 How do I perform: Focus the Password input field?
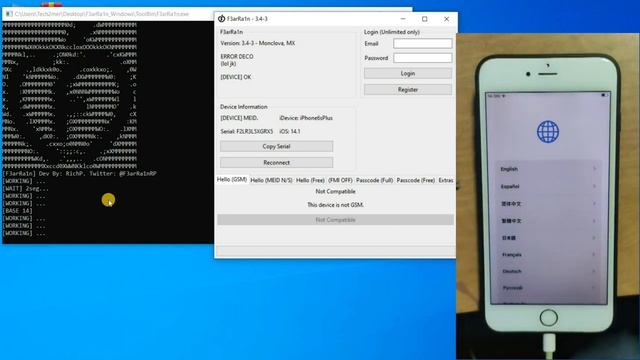tap(422, 58)
